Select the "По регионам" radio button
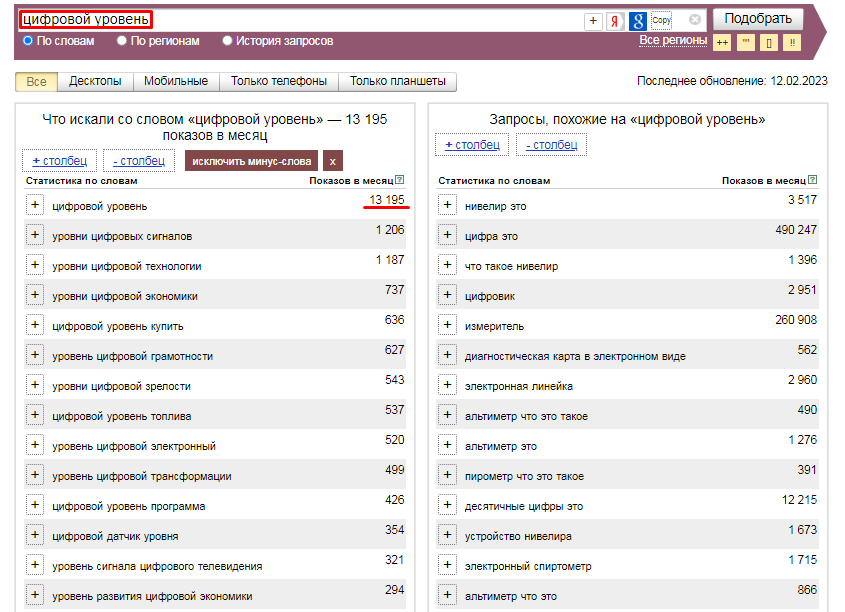The width and height of the screenshot is (845, 612). (x=122, y=41)
